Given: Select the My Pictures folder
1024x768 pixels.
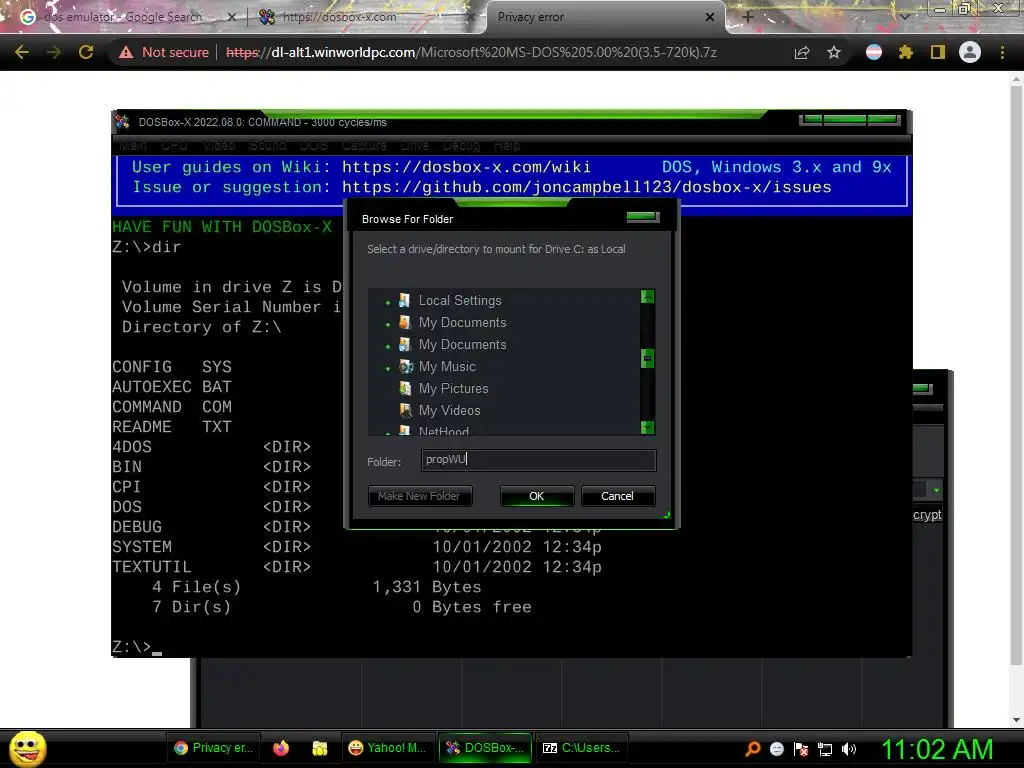Looking at the screenshot, I should [x=453, y=389].
